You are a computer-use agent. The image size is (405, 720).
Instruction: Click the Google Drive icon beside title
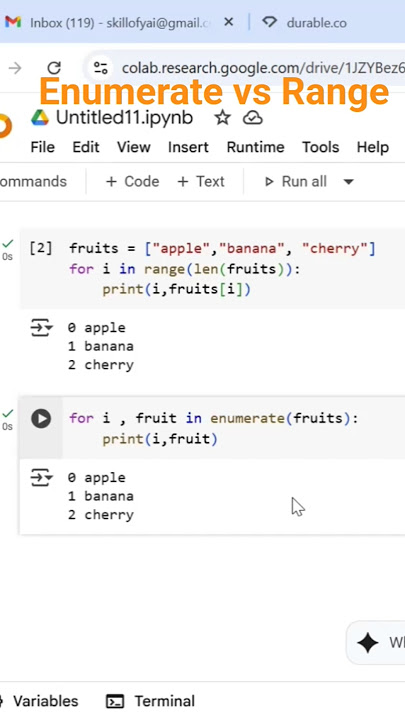coord(40,118)
